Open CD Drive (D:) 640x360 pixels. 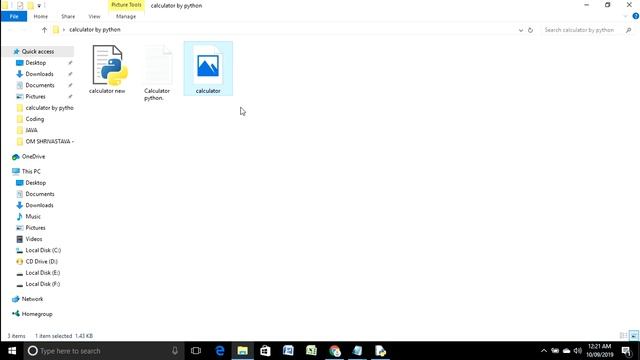click(x=41, y=261)
